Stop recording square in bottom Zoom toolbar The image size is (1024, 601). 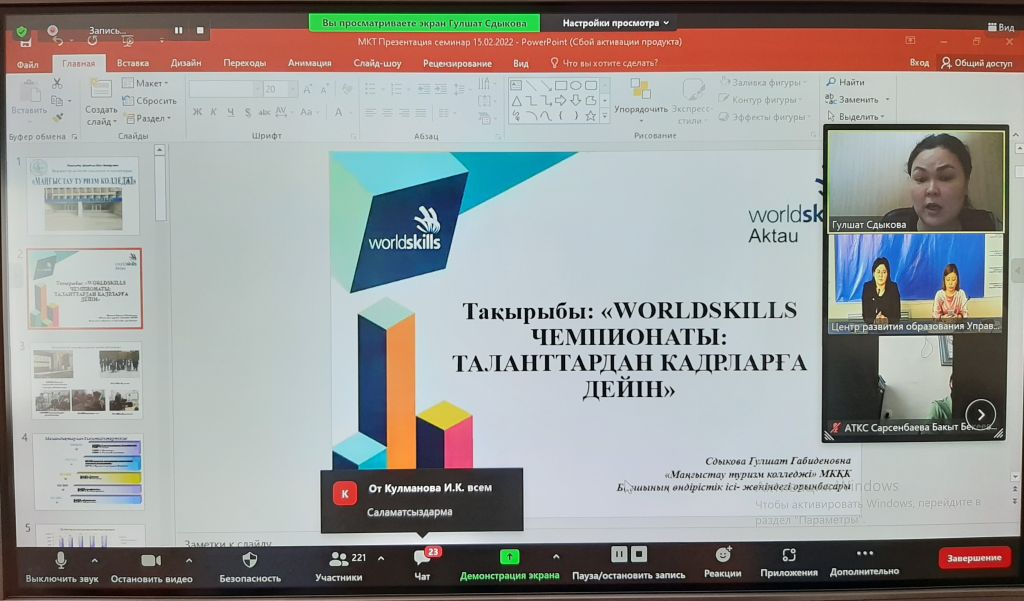click(639, 555)
